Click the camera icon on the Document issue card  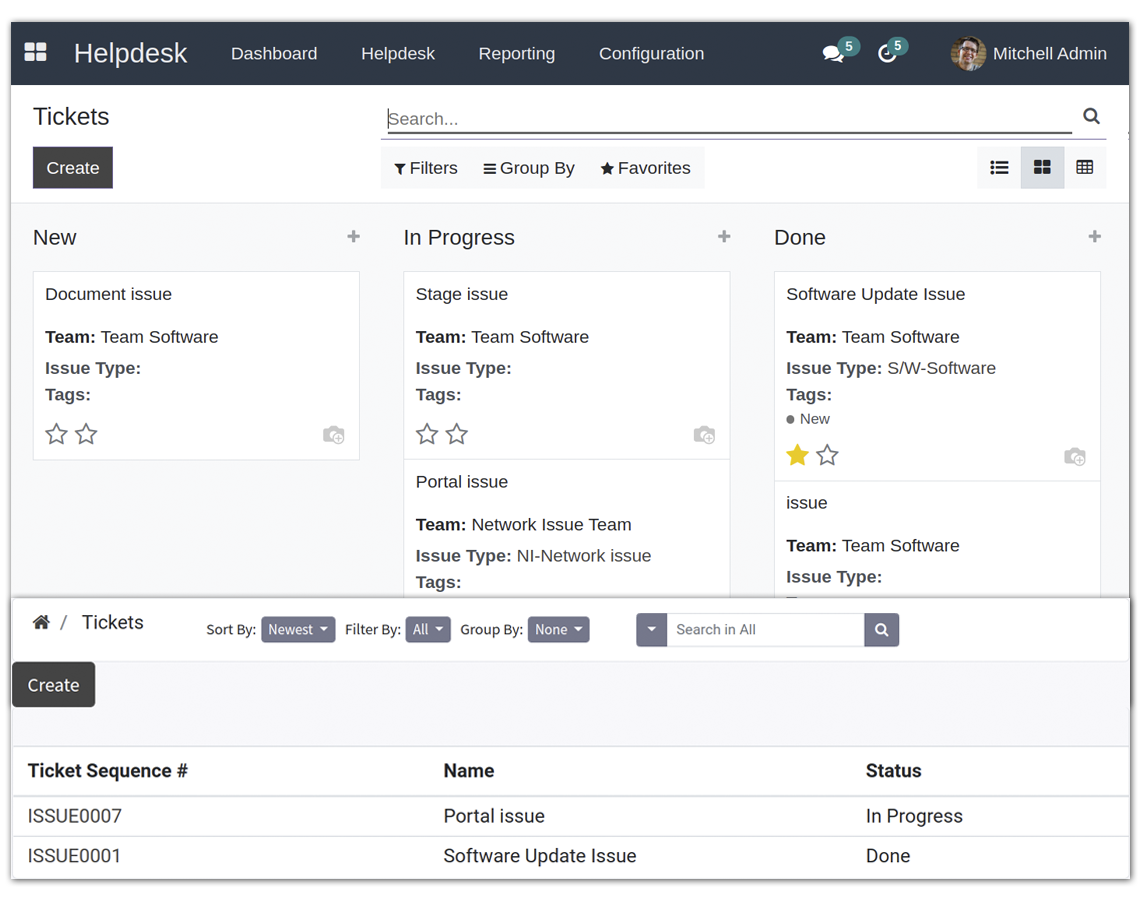coord(334,435)
